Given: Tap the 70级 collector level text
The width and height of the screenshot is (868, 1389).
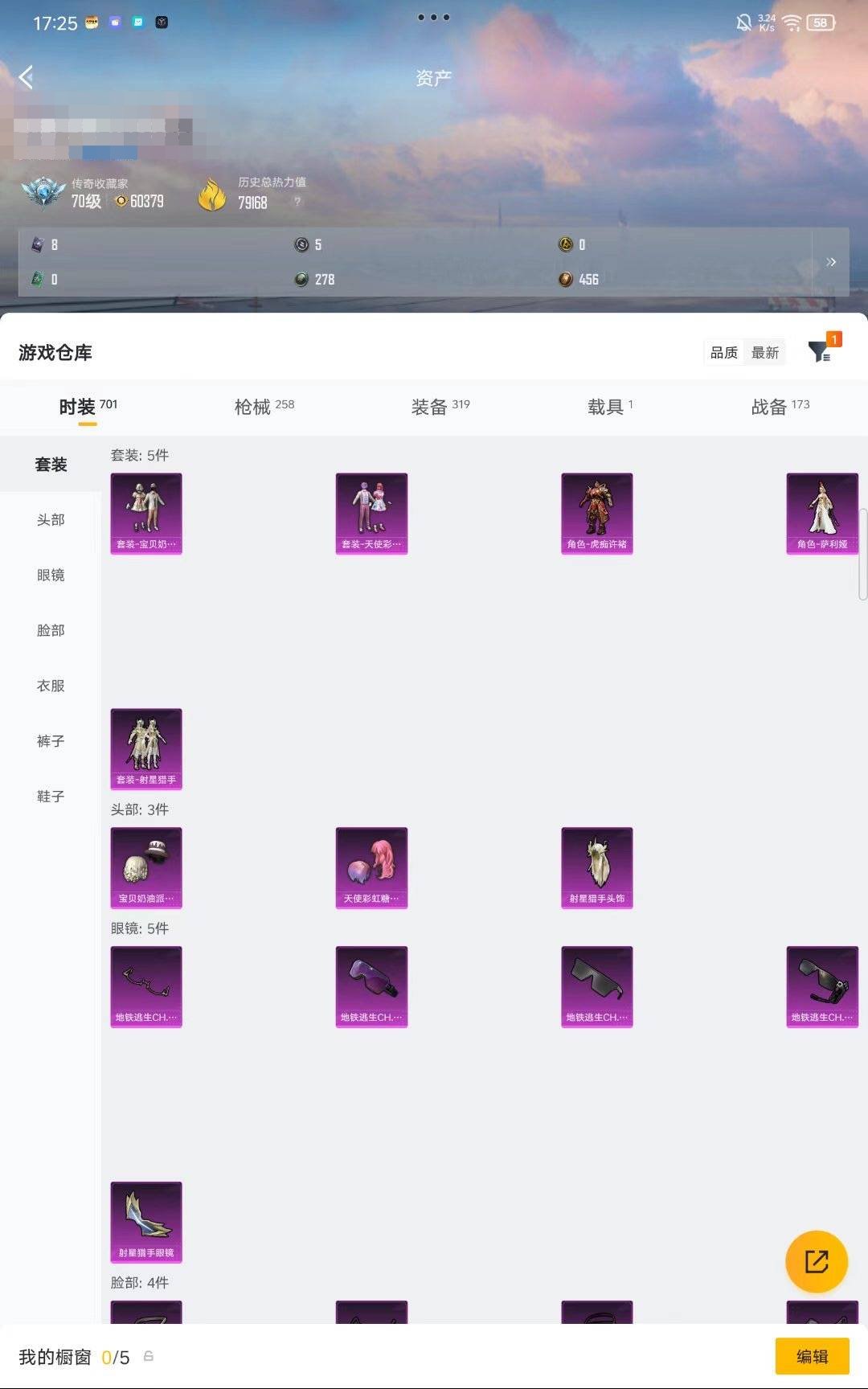Looking at the screenshot, I should [x=86, y=201].
